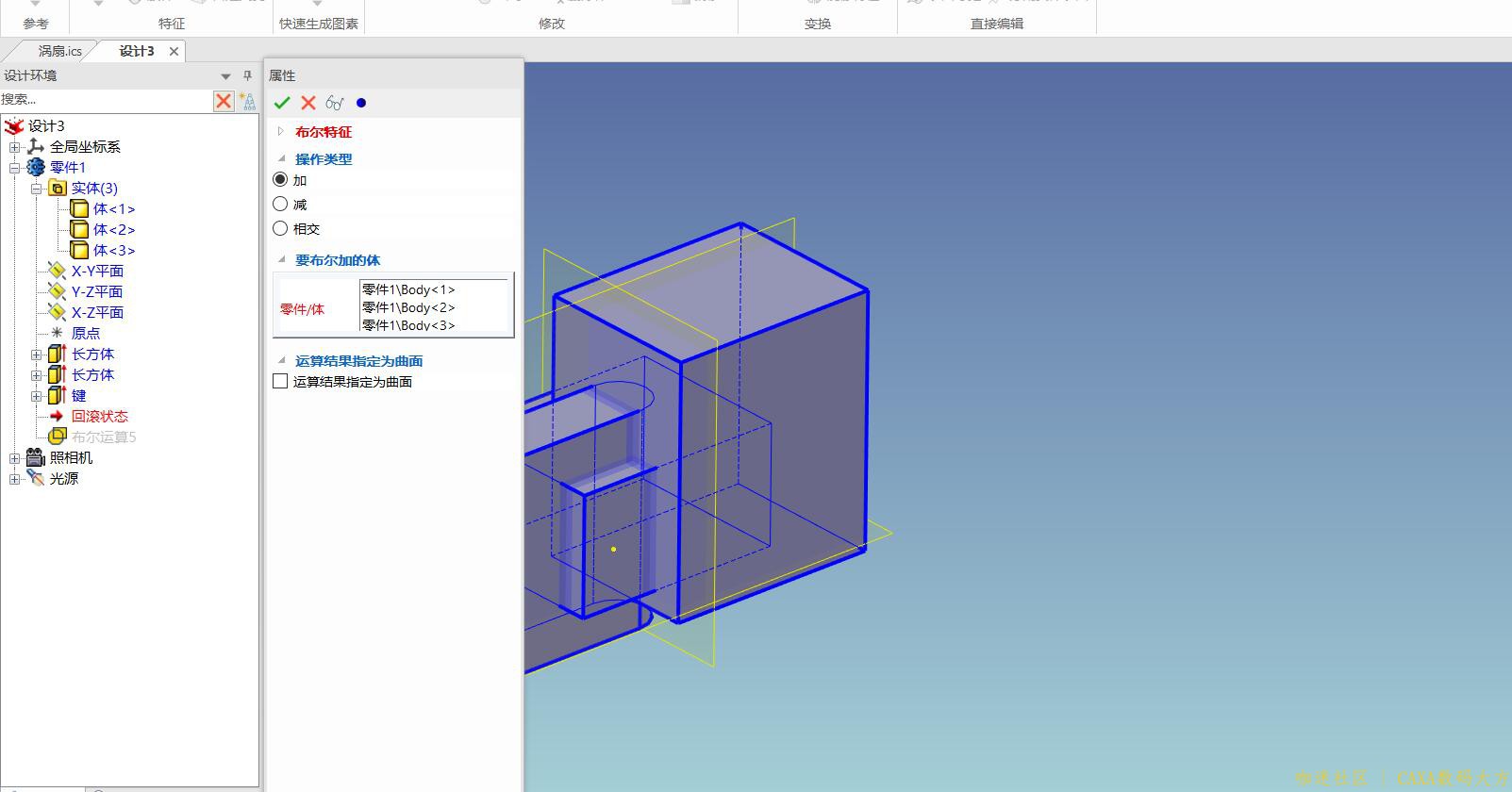Collapse the 实体(3) tree node
Viewport: 1512px width, 792px height.
(x=36, y=189)
